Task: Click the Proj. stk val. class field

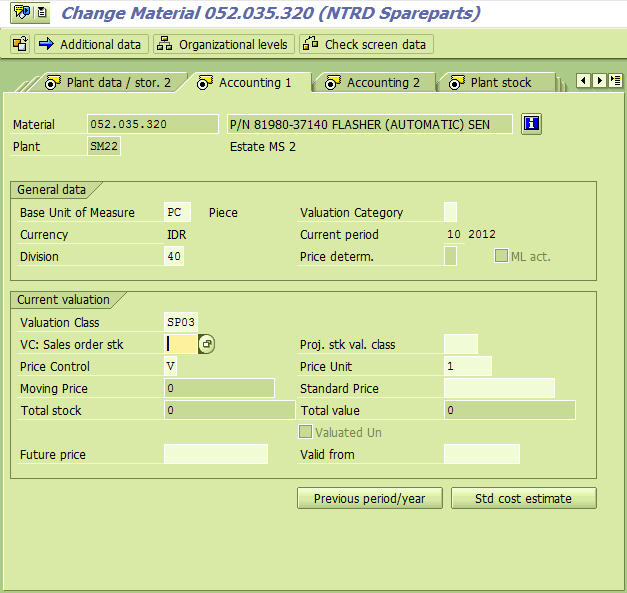Action: [461, 344]
